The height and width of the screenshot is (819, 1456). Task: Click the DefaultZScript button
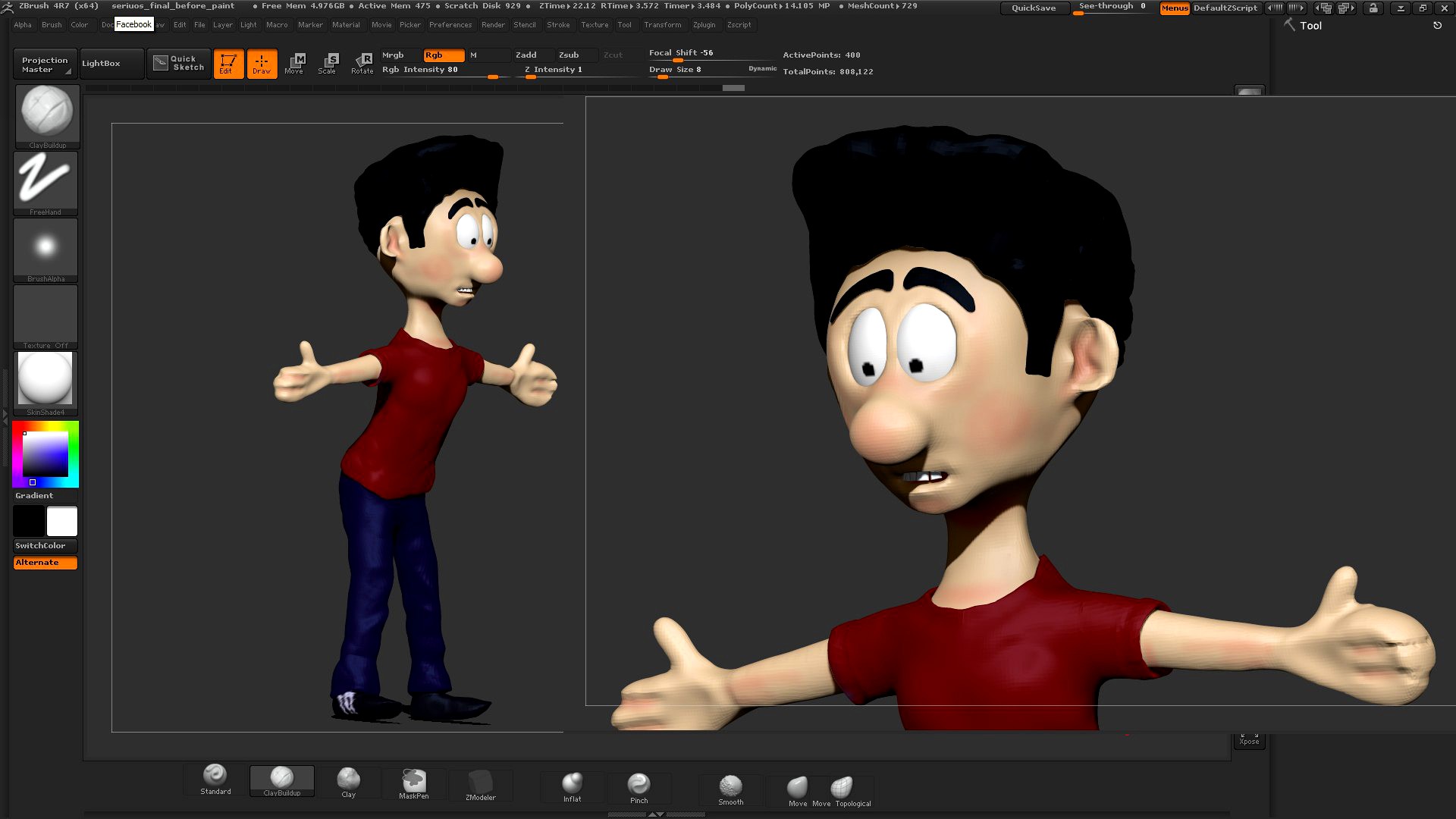[x=1225, y=8]
